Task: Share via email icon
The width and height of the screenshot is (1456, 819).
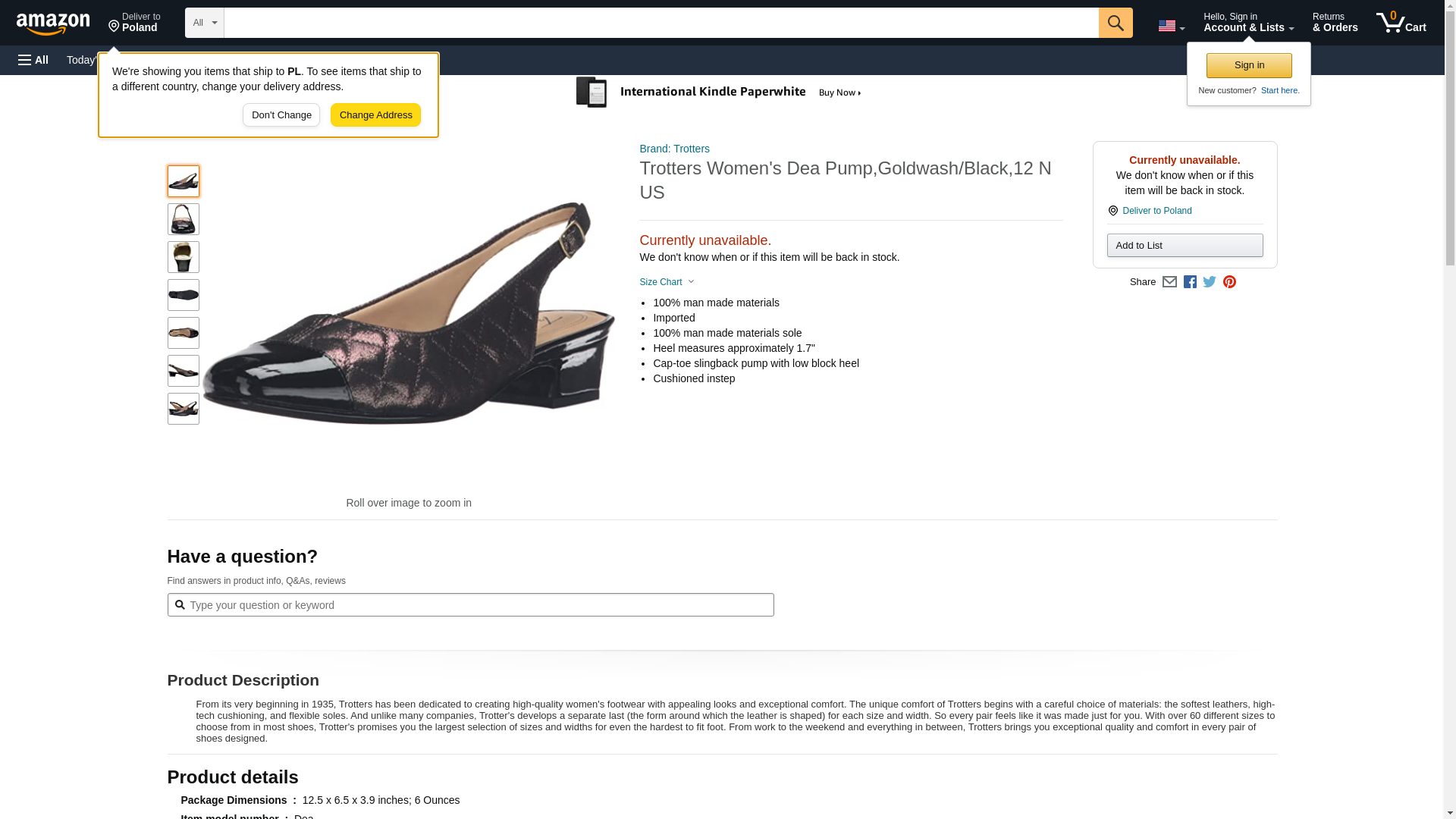Action: click(1169, 282)
